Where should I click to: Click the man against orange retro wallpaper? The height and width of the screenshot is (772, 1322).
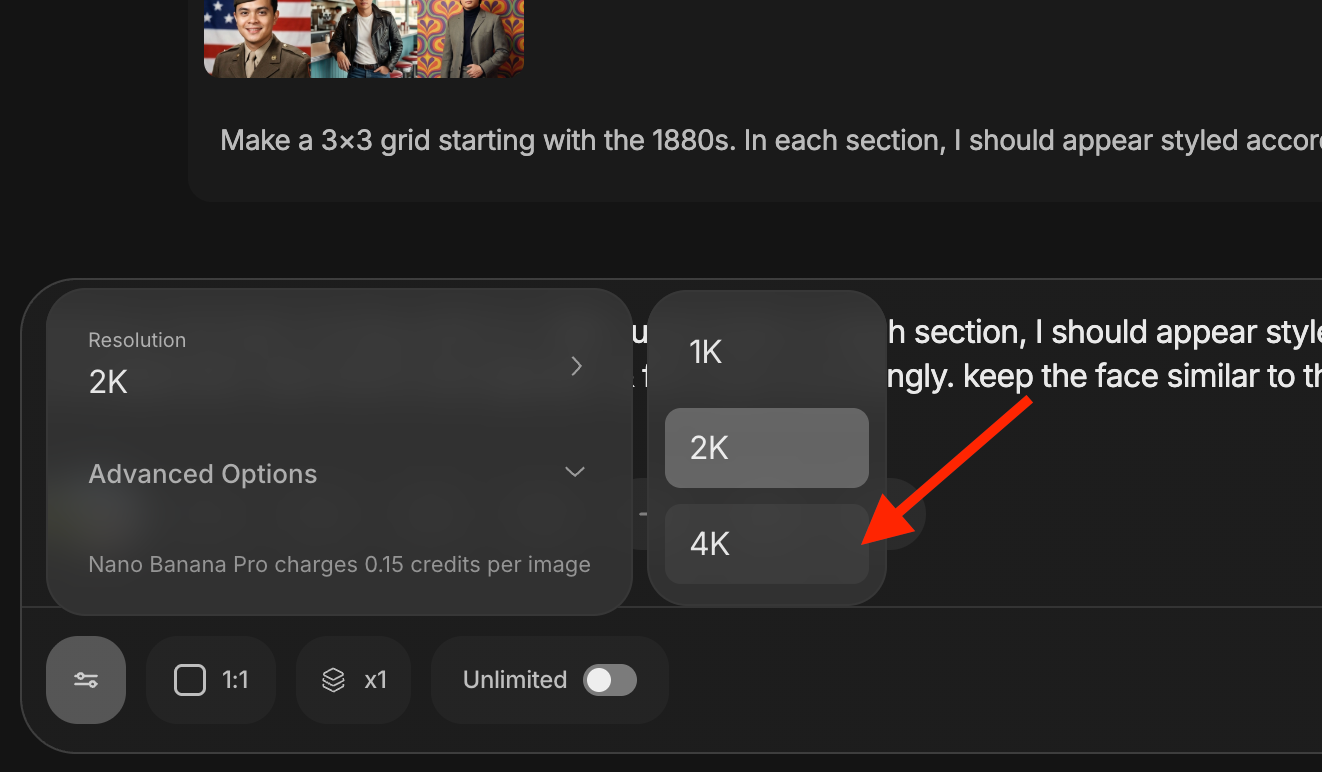point(470,38)
